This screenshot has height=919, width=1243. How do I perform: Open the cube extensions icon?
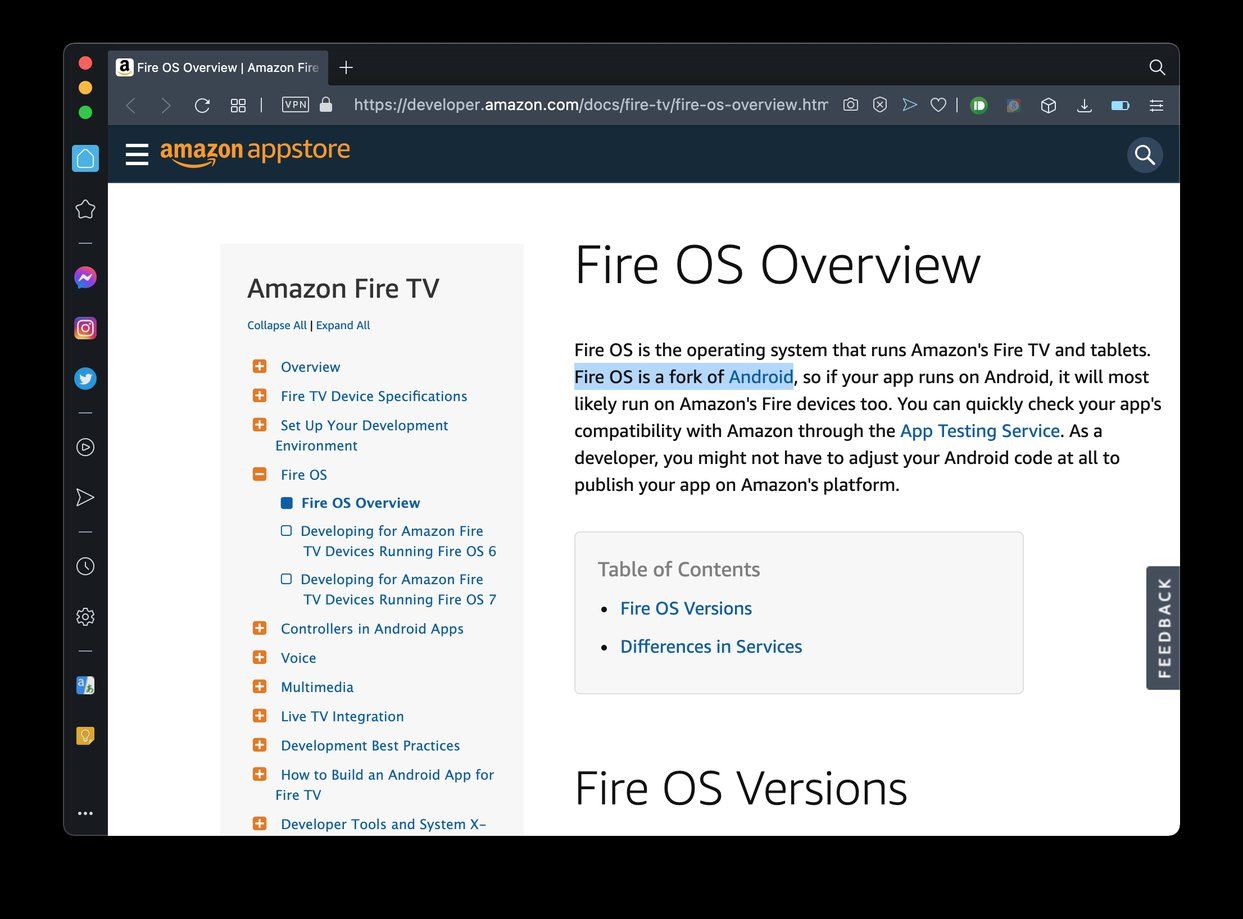pyautogui.click(x=1048, y=105)
